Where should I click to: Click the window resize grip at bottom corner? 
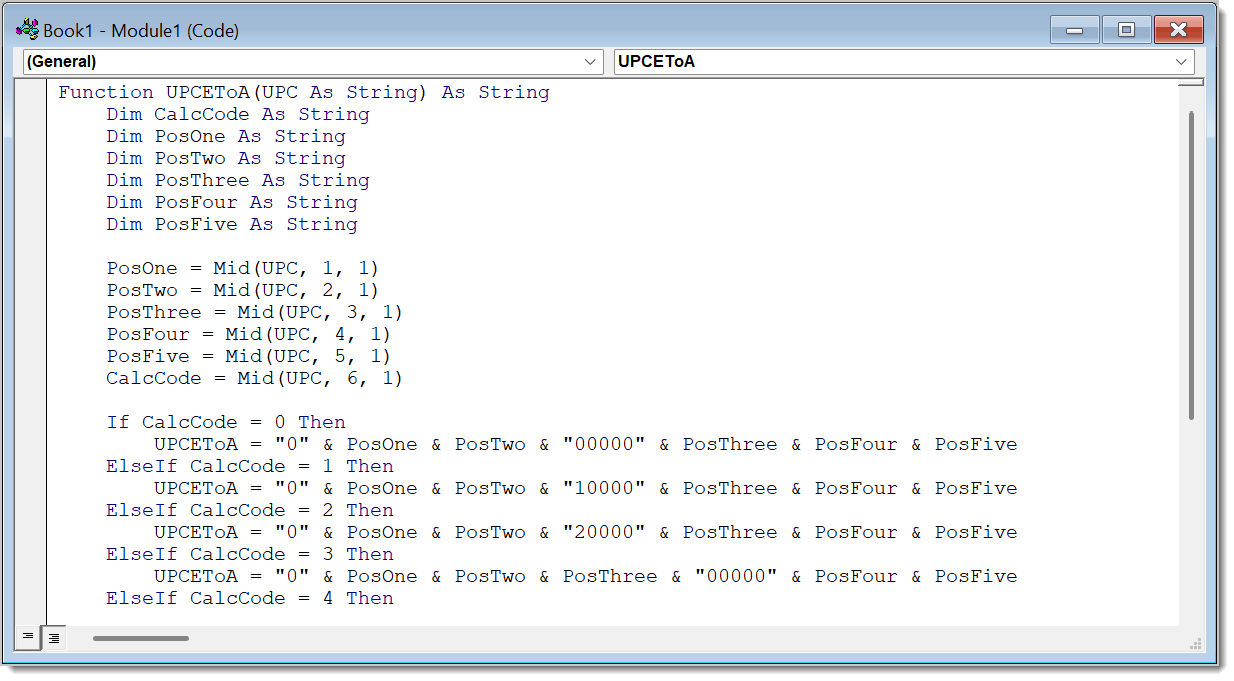(1194, 642)
